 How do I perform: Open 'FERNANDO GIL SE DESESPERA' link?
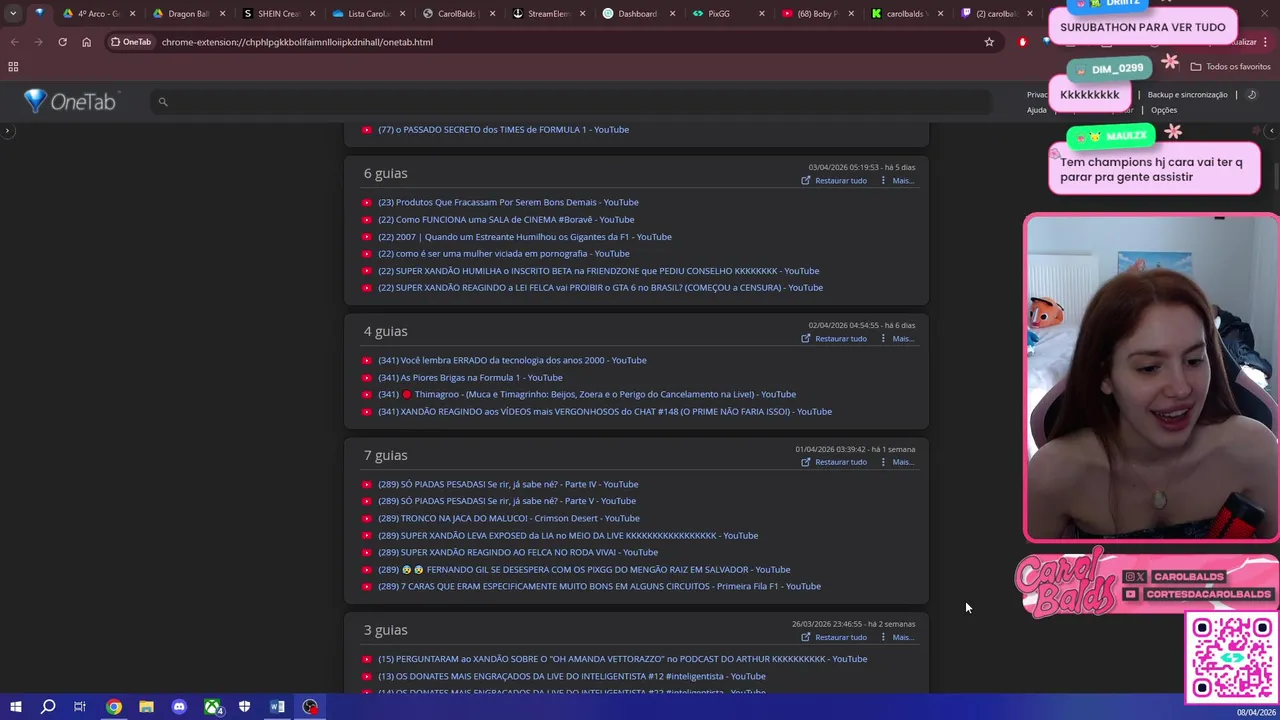(x=584, y=570)
